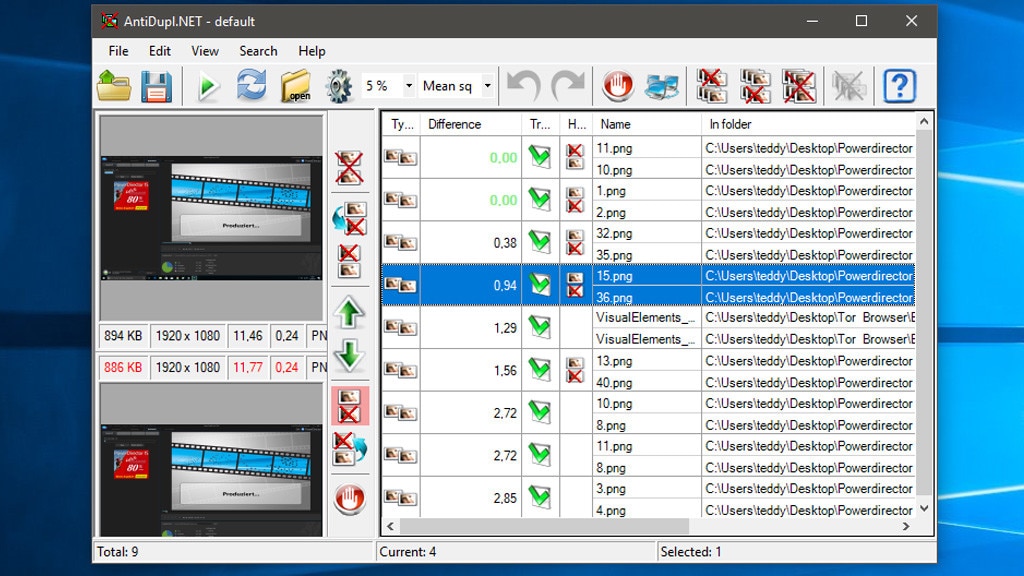The width and height of the screenshot is (1024, 576).
Task: Open the Search menu
Action: coord(258,51)
